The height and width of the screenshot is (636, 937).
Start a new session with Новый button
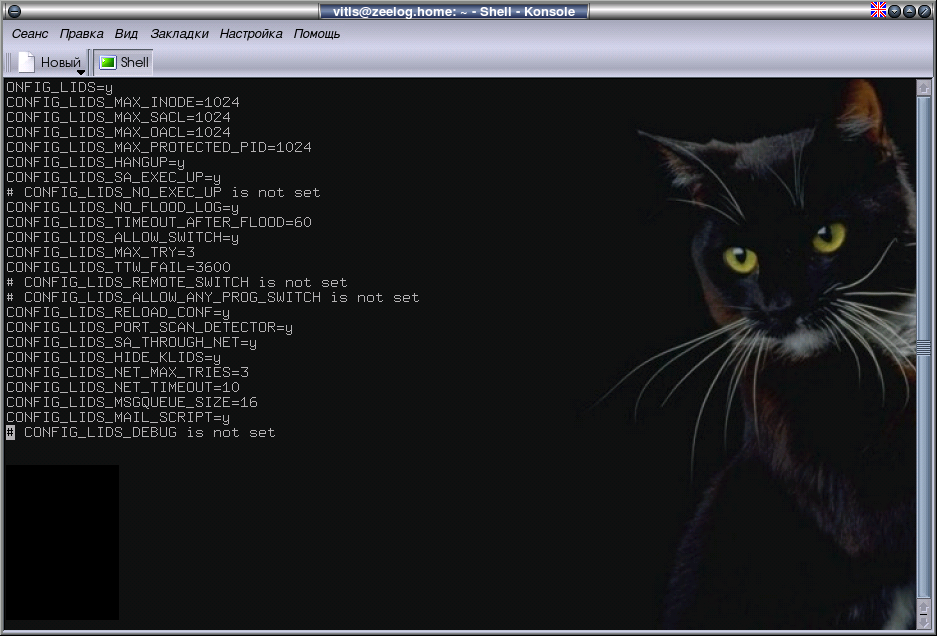[51, 62]
